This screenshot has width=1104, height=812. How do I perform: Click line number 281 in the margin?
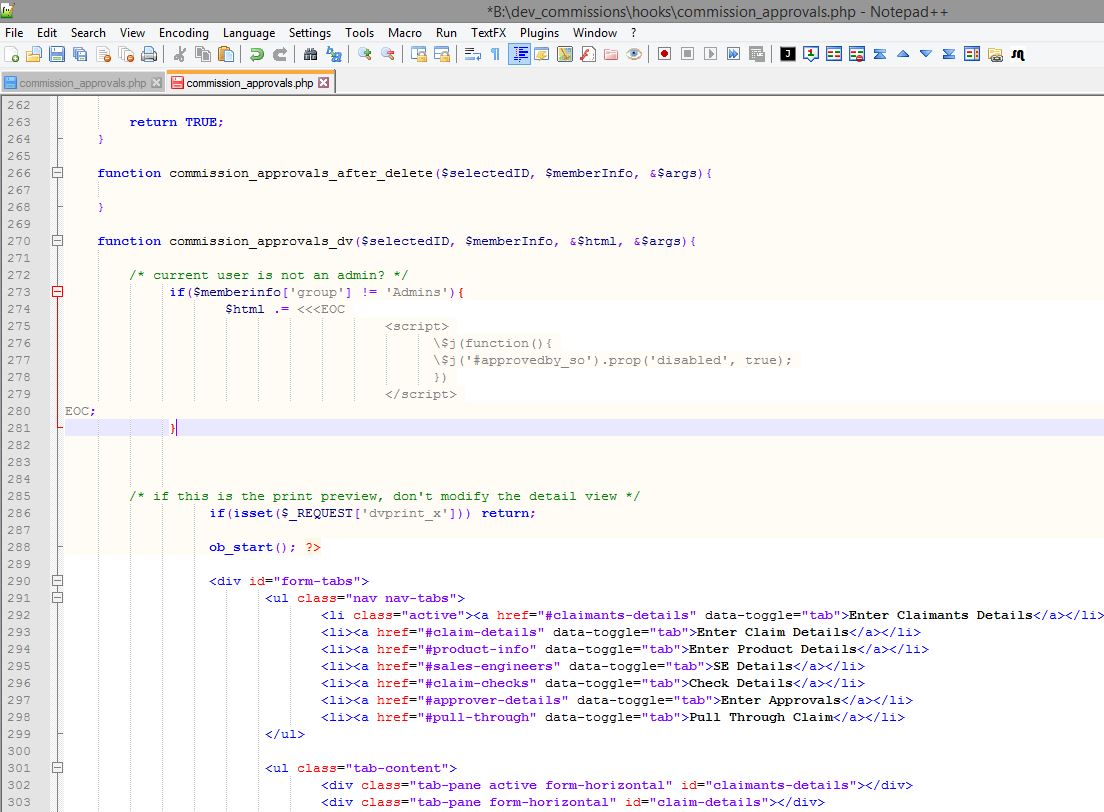pyautogui.click(x=19, y=427)
